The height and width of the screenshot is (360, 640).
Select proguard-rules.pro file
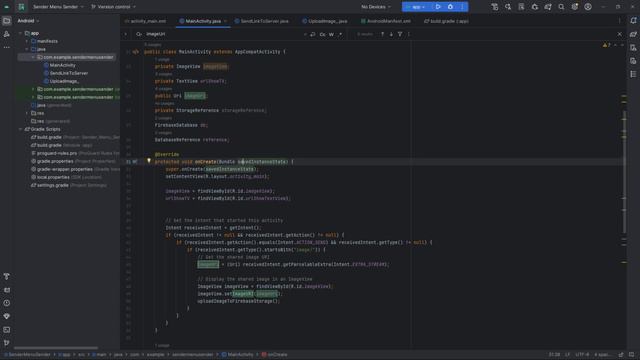pos(57,153)
